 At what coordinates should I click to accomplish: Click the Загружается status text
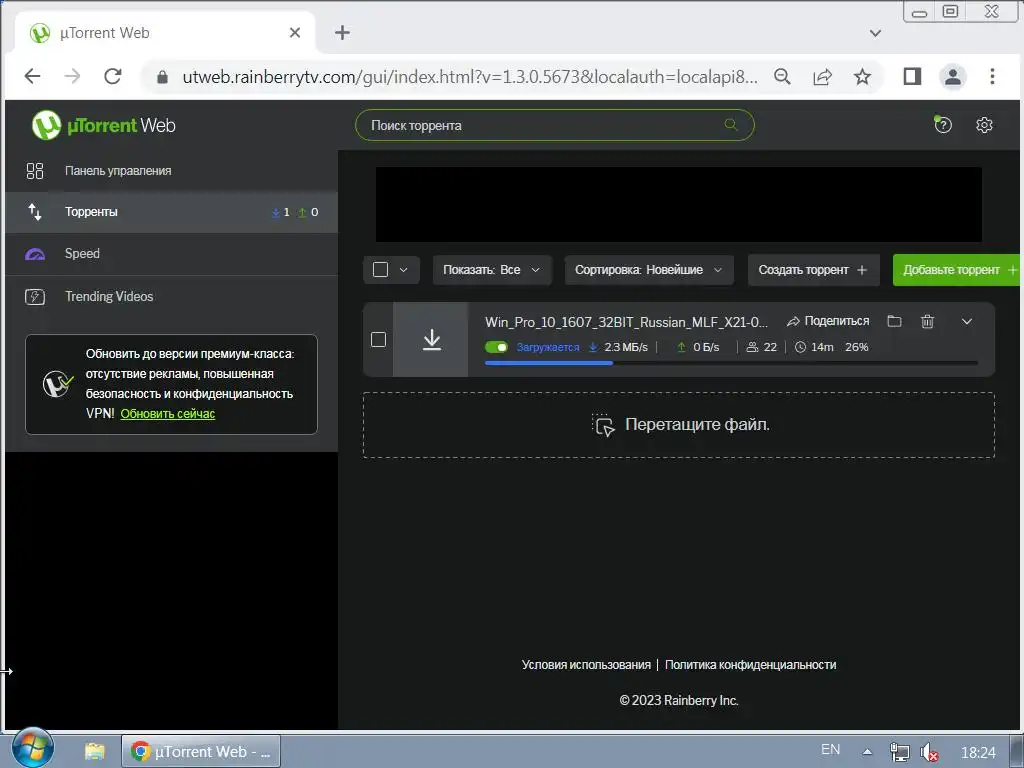click(547, 347)
